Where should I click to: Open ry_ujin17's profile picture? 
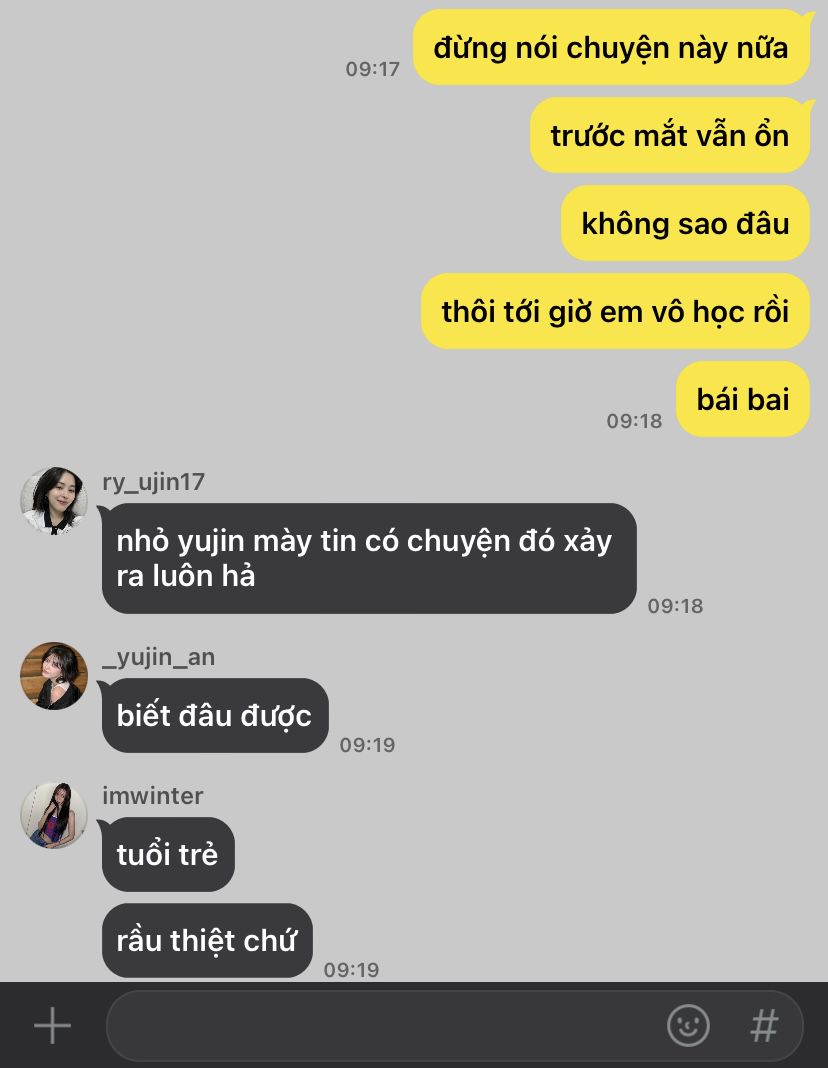[54, 501]
